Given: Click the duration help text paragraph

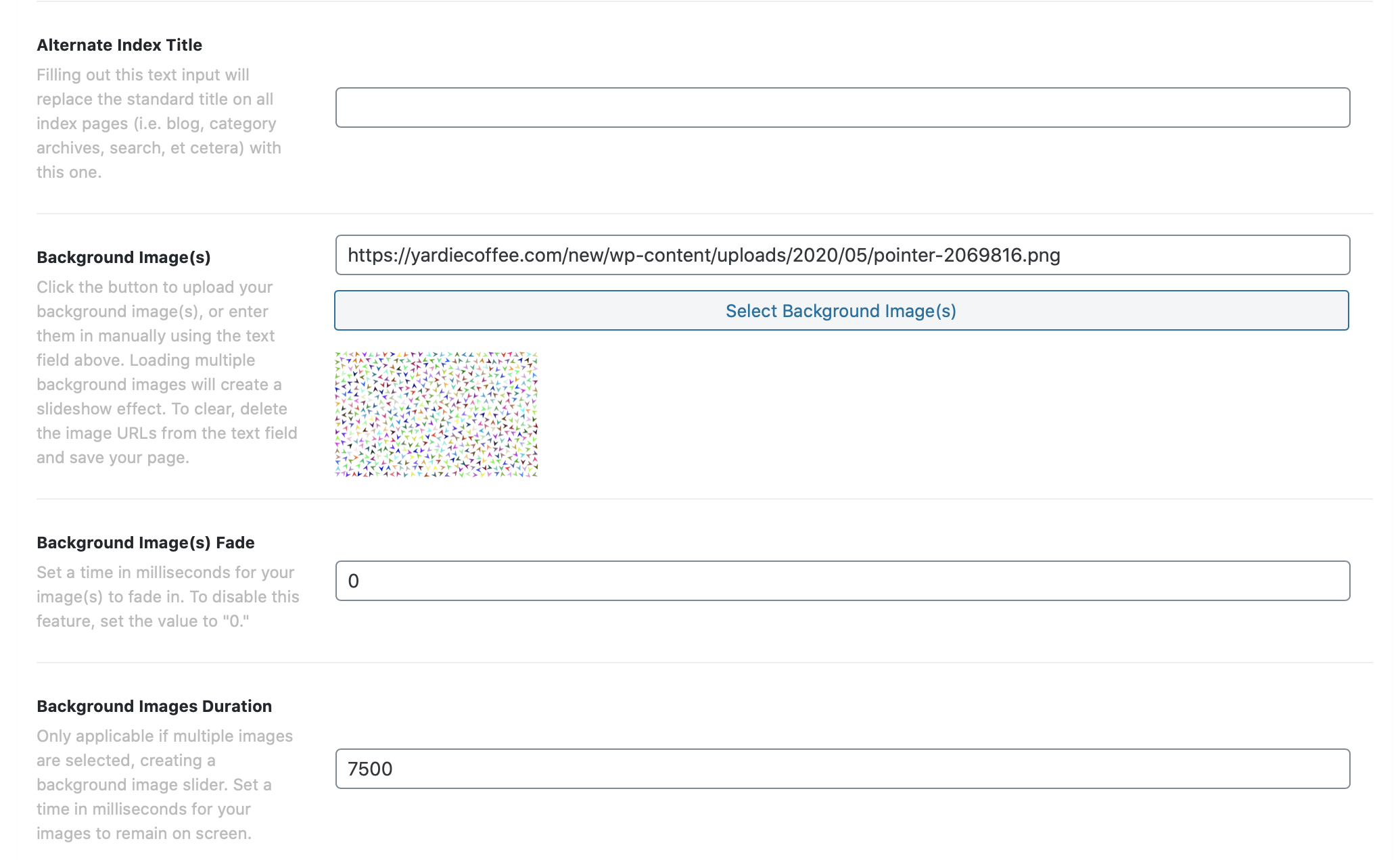Looking at the screenshot, I should [x=165, y=785].
